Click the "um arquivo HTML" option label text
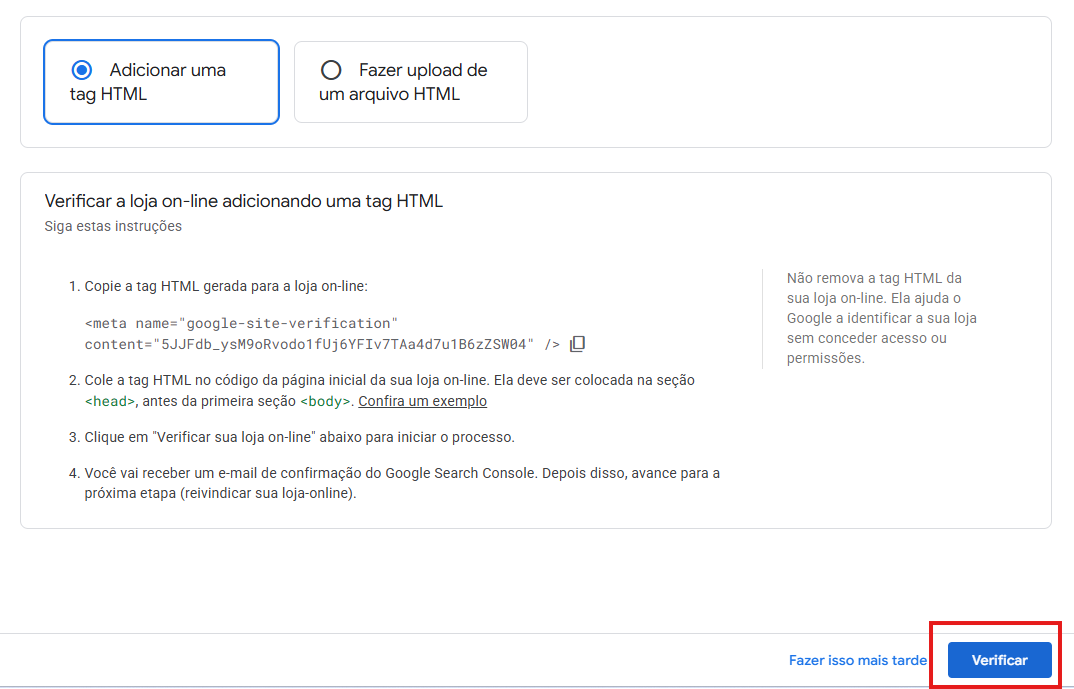Screen dimensions: 1074x689 click(389, 94)
